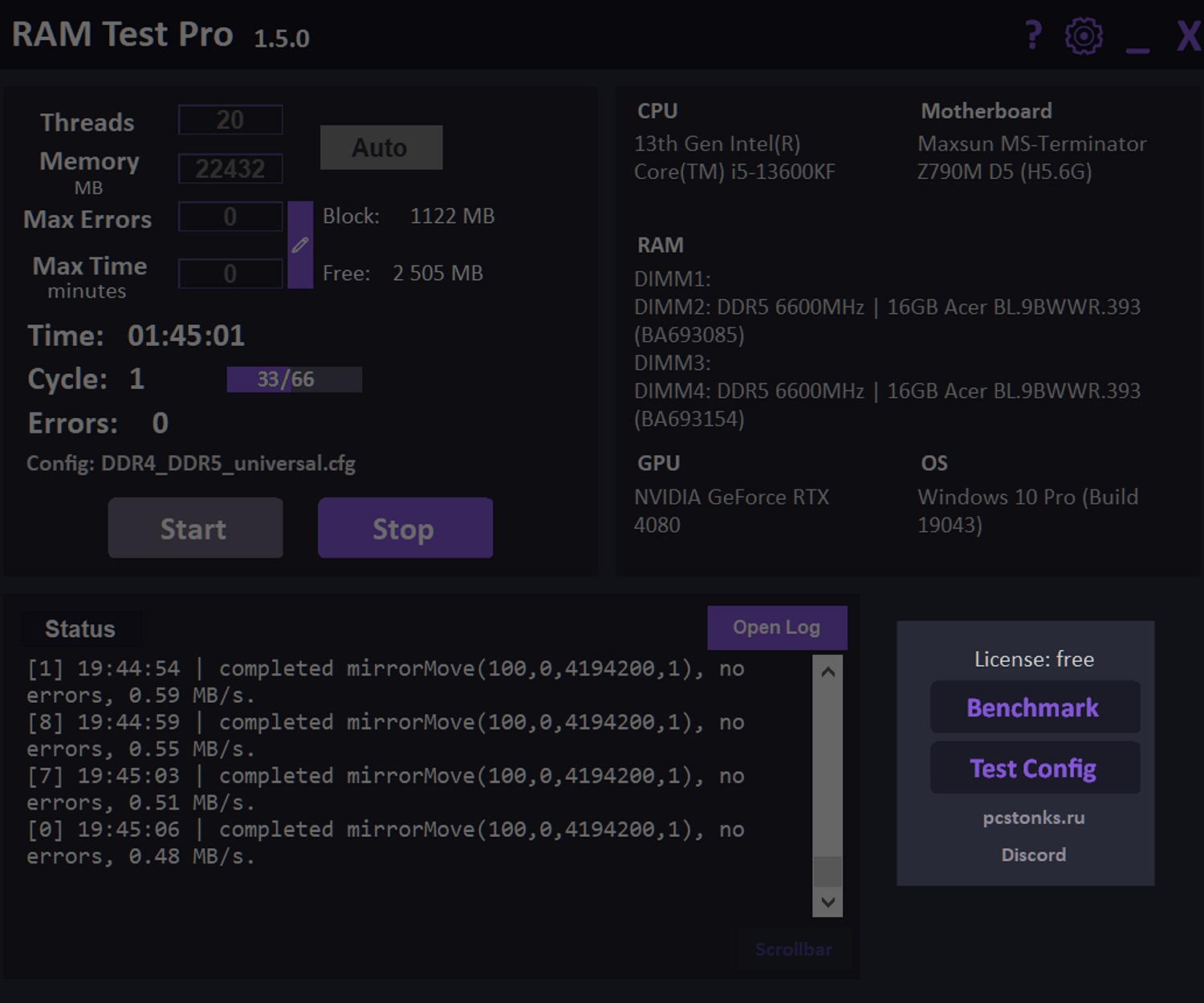Click the Auto button
Viewport: 1204px width, 1003px height.
coord(381,148)
